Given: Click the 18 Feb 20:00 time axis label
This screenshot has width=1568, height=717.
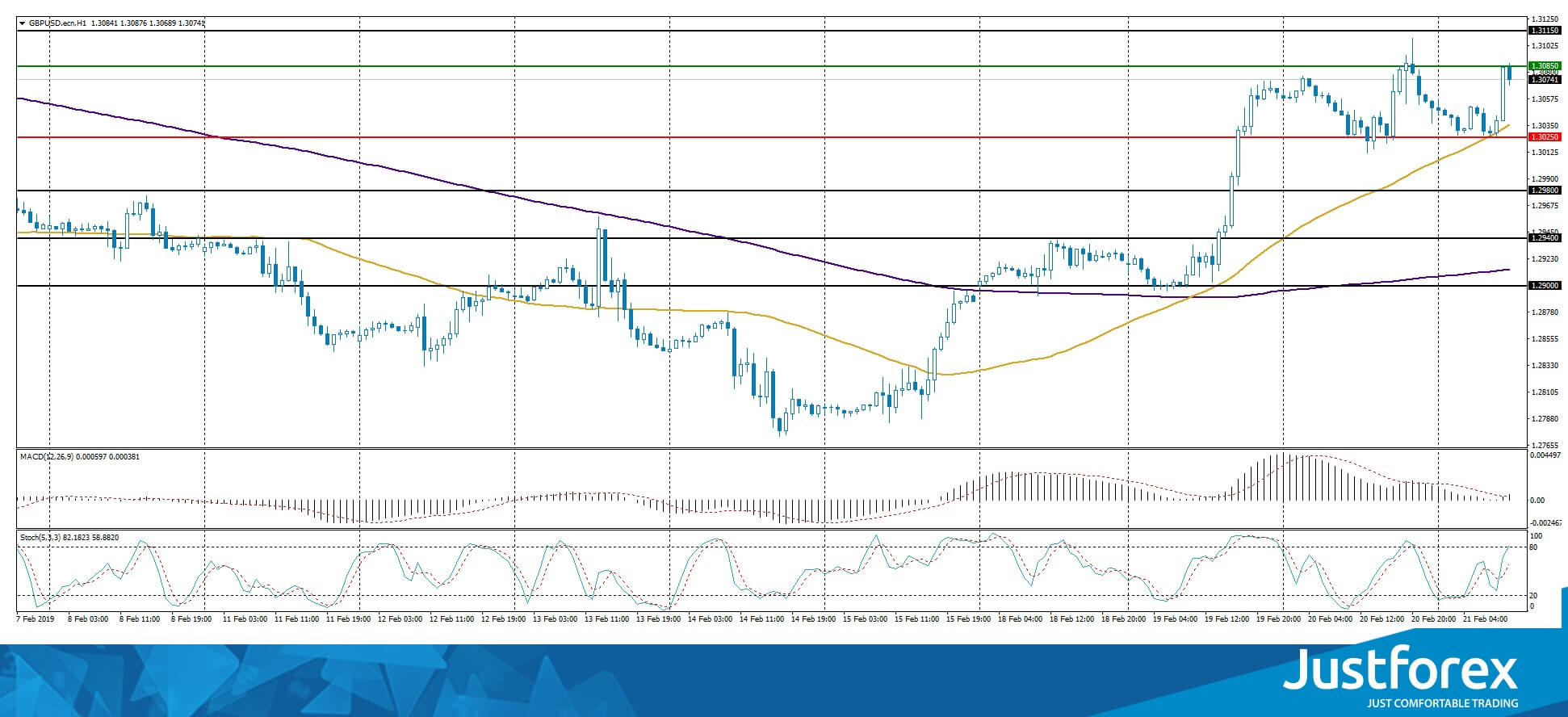Looking at the screenshot, I should click(x=1123, y=619).
